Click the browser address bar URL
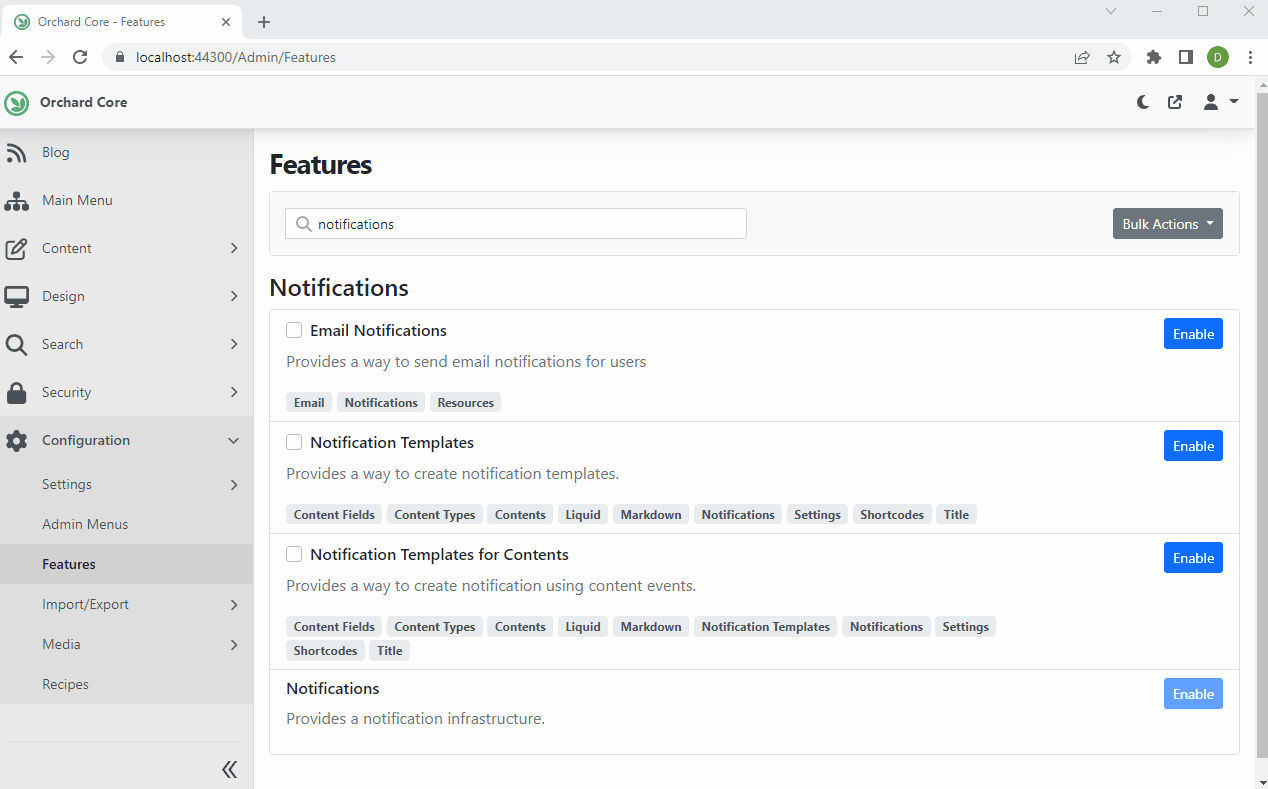 (x=236, y=57)
